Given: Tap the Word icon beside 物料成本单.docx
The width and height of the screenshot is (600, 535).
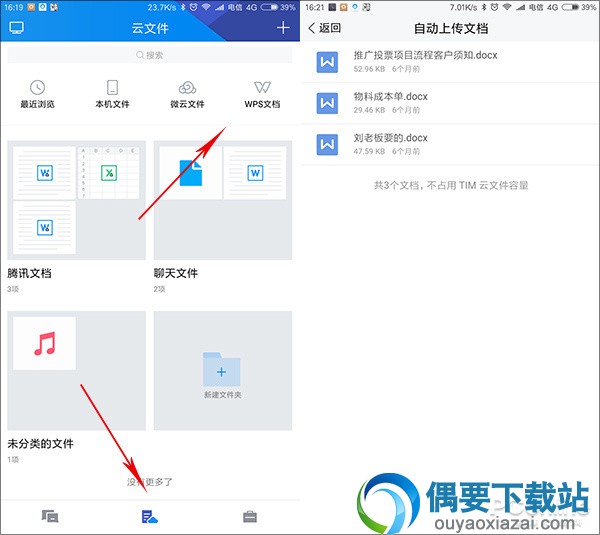Looking at the screenshot, I should point(327,103).
